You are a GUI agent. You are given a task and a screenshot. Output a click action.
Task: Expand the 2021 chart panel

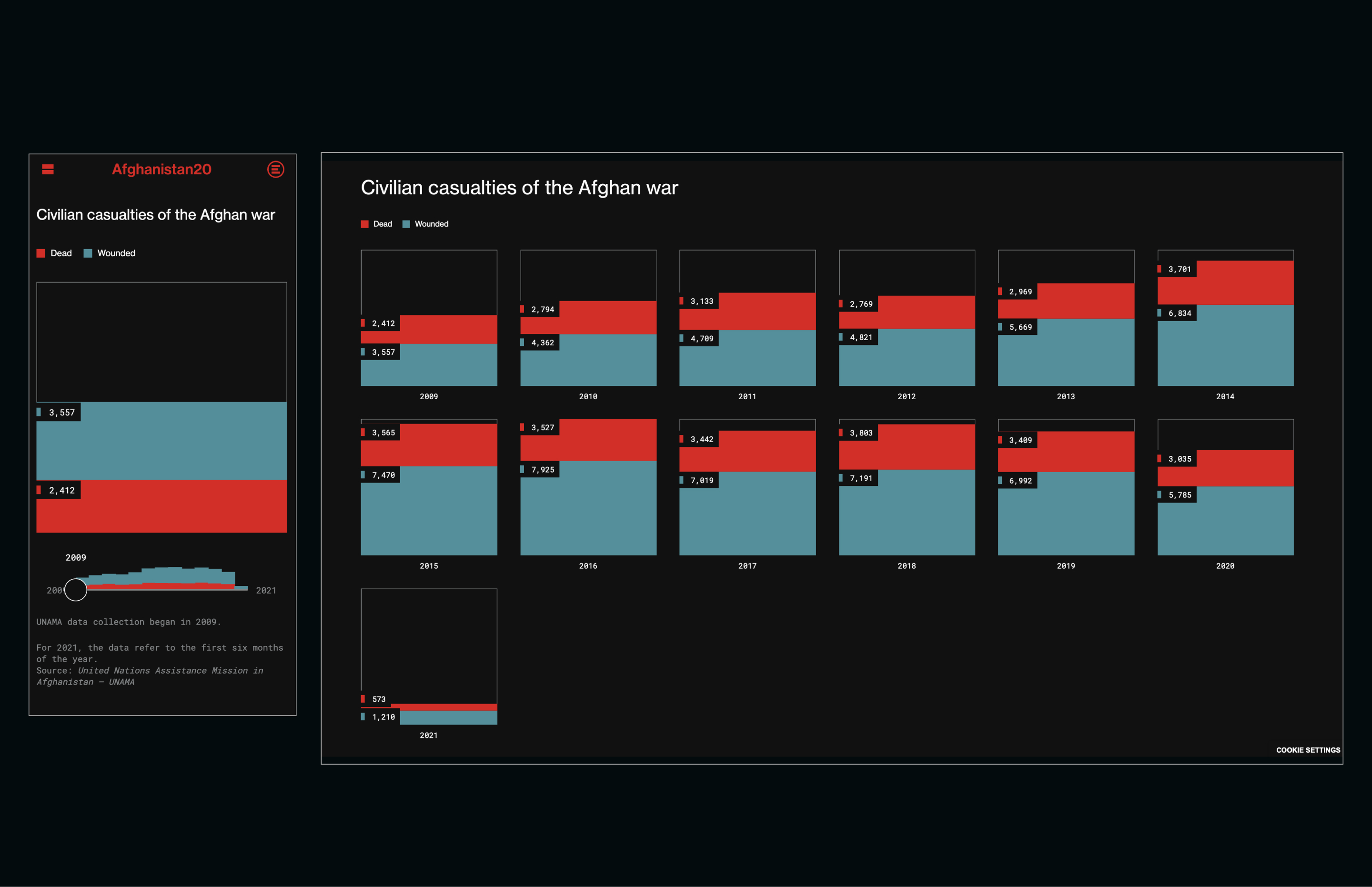pos(429,656)
